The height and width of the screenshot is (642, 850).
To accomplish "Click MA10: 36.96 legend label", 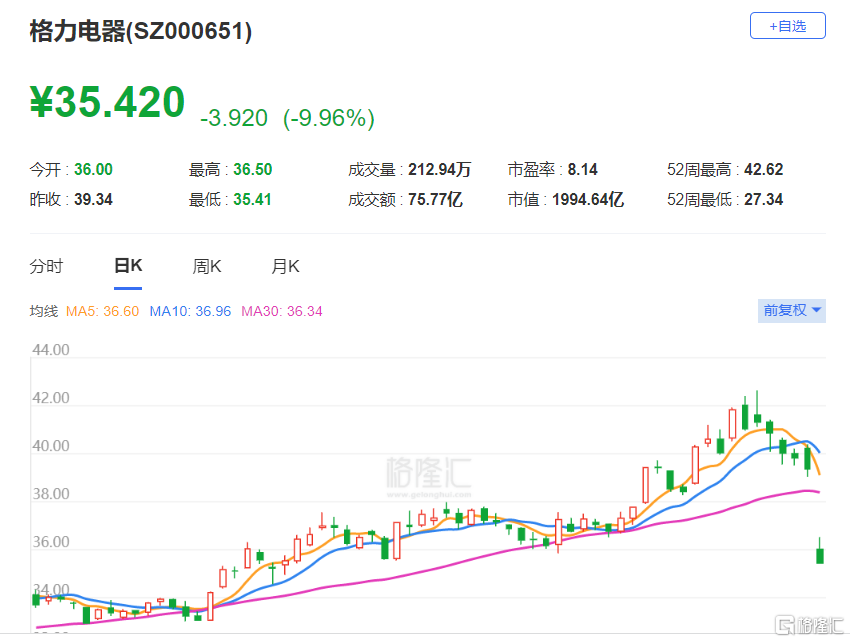I will pos(190,311).
